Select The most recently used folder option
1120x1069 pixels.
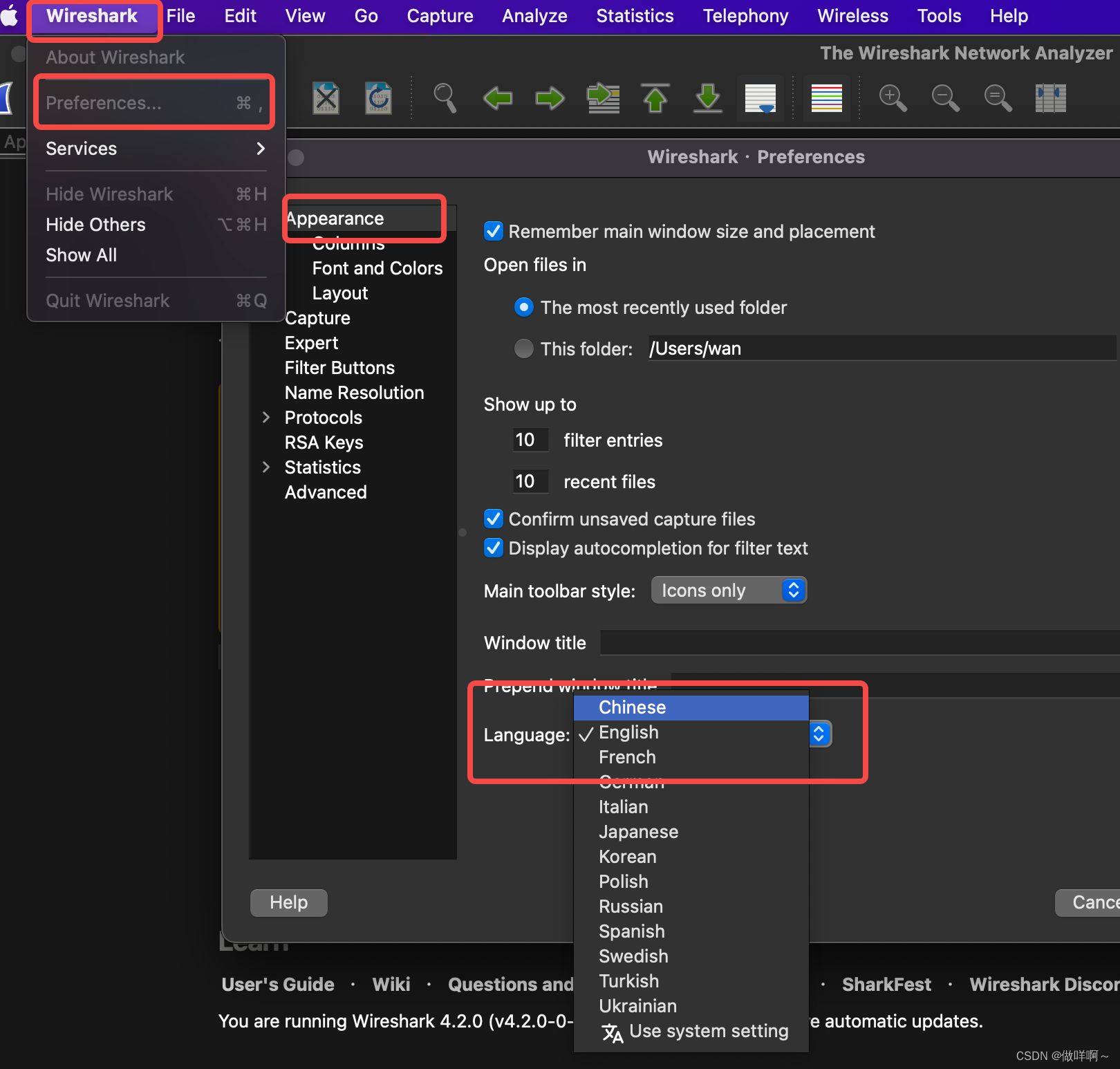pos(524,307)
